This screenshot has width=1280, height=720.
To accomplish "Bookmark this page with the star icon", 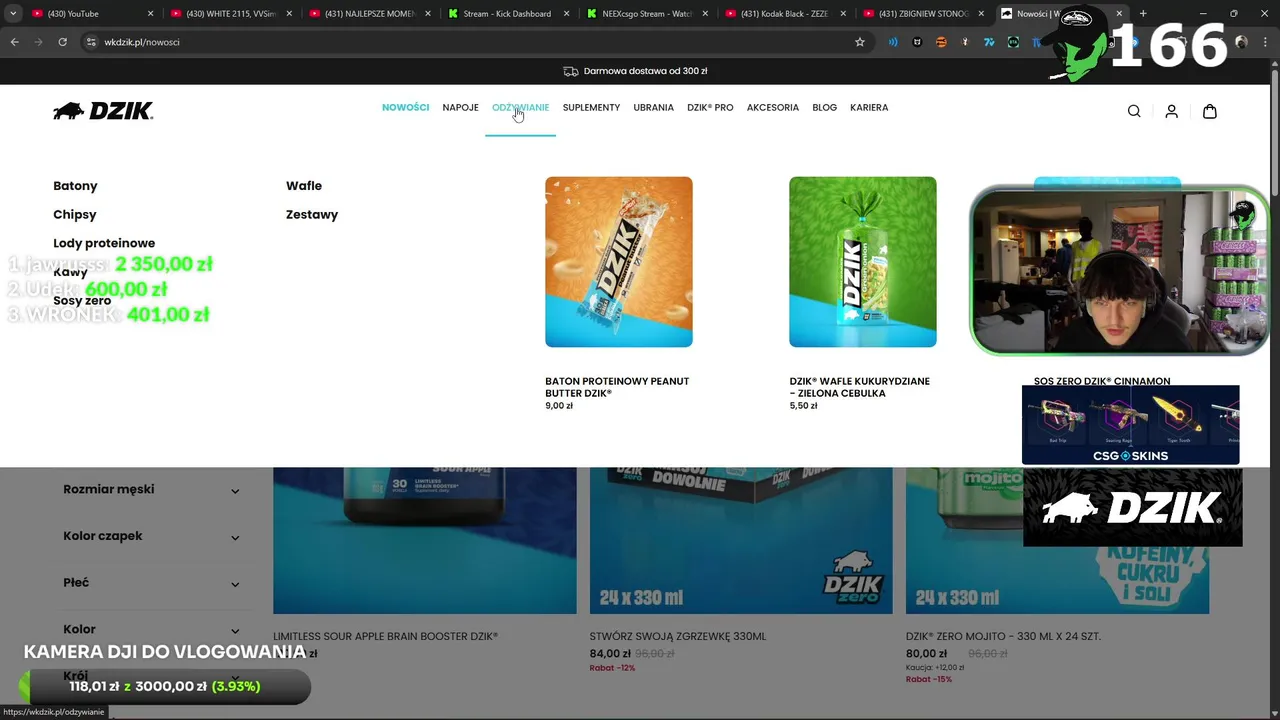I will click(x=859, y=42).
